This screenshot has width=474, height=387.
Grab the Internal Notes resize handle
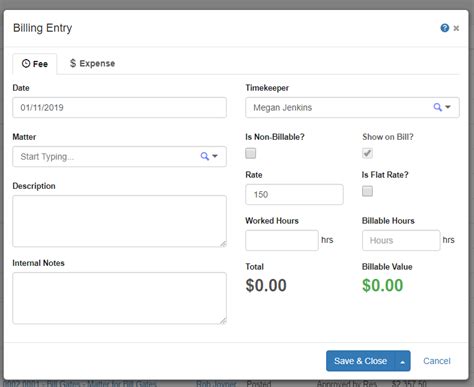coord(223,321)
